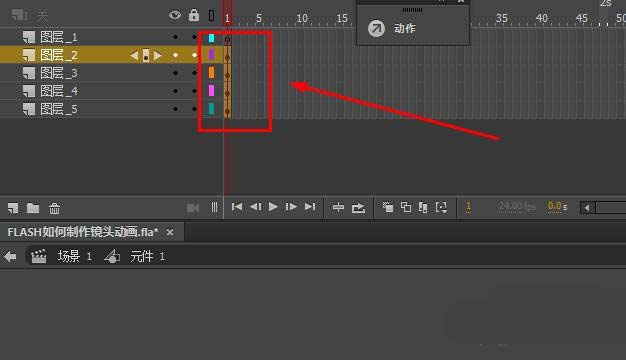Image resolution: width=626 pixels, height=360 pixels.
Task: Click the first keyframe of 图层_1
Action: coord(227,39)
